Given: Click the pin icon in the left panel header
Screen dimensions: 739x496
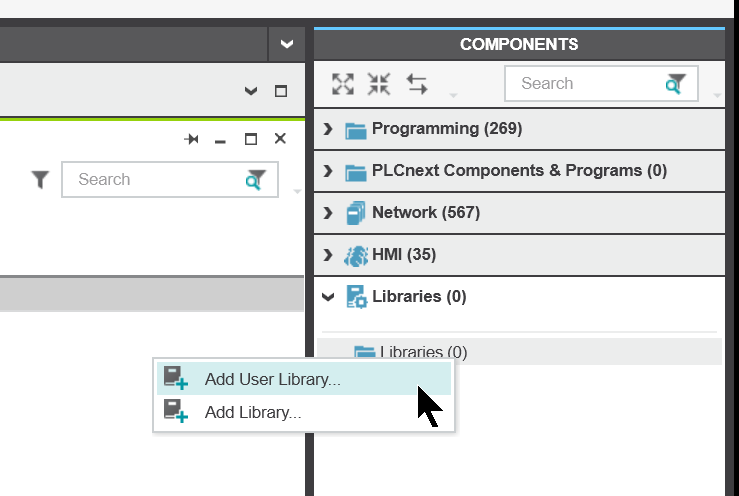Looking at the screenshot, I should click(191, 139).
